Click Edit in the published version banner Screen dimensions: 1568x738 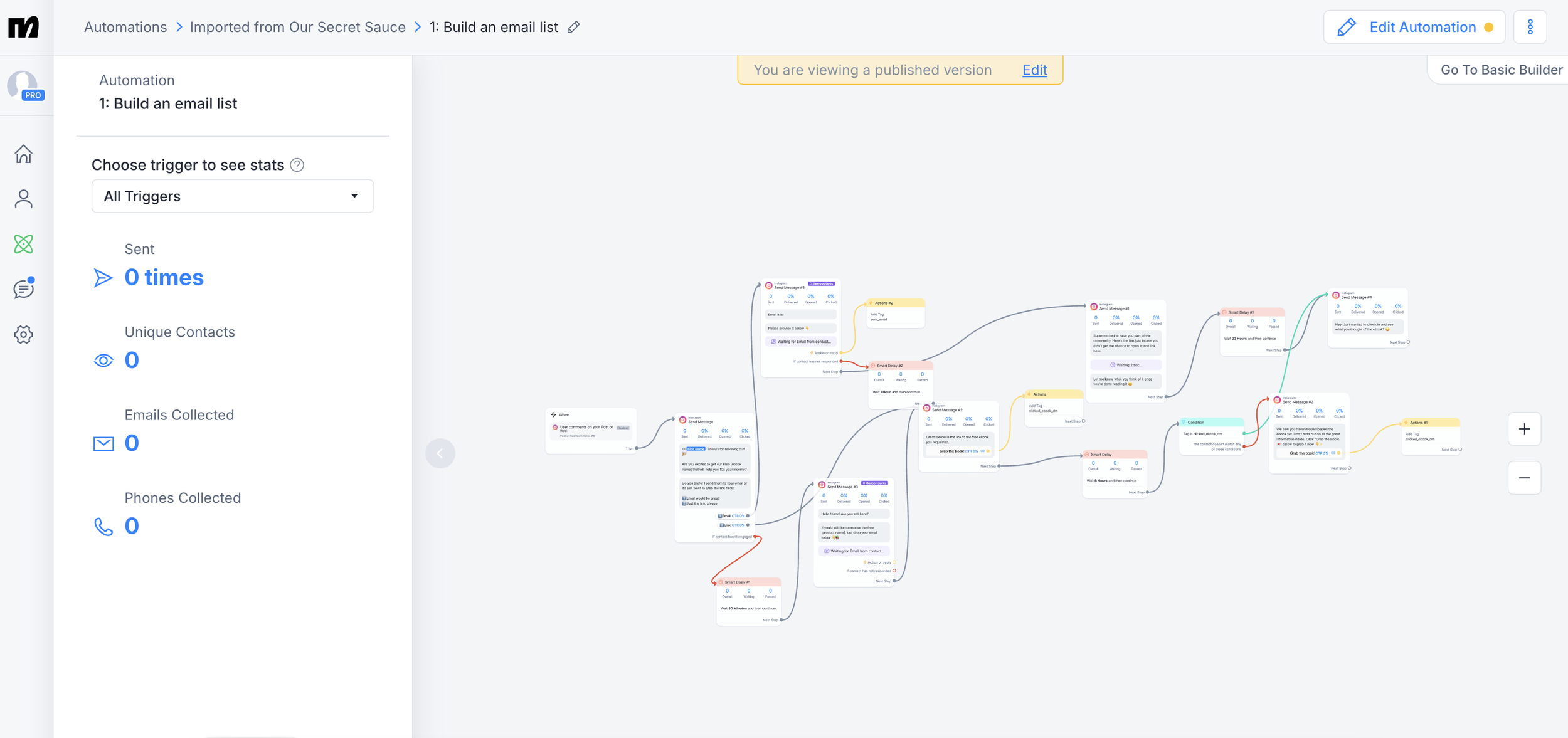coord(1034,70)
